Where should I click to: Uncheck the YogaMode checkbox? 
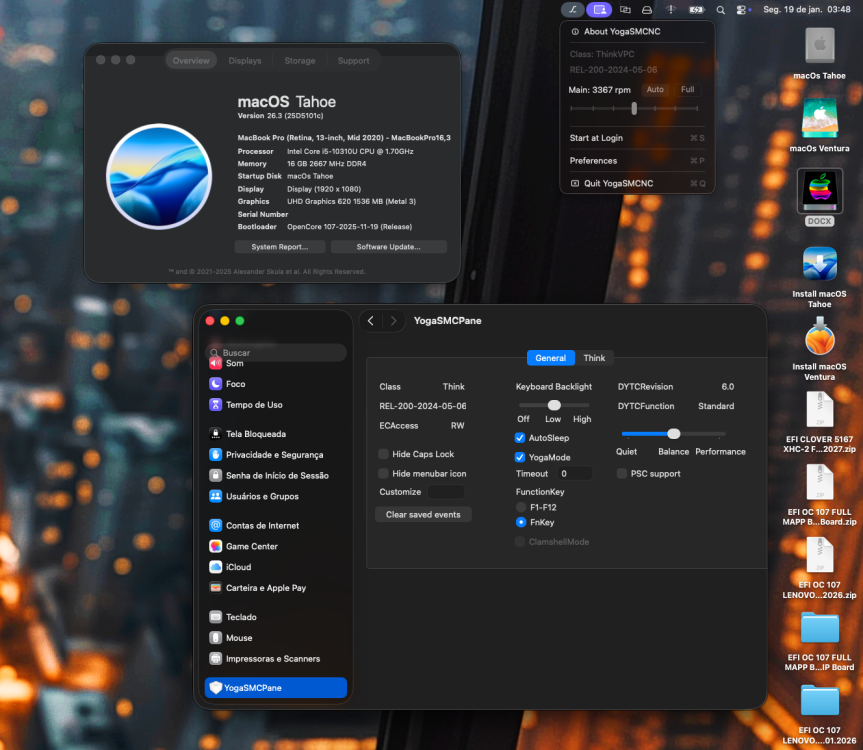(520, 457)
